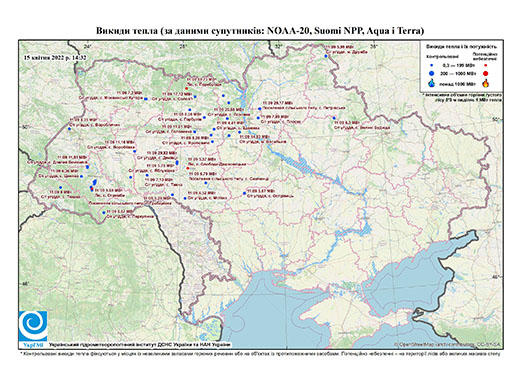Click the blue flame icon in legend
Viewport: 520px width, 368px height.
pyautogui.click(x=432, y=83)
